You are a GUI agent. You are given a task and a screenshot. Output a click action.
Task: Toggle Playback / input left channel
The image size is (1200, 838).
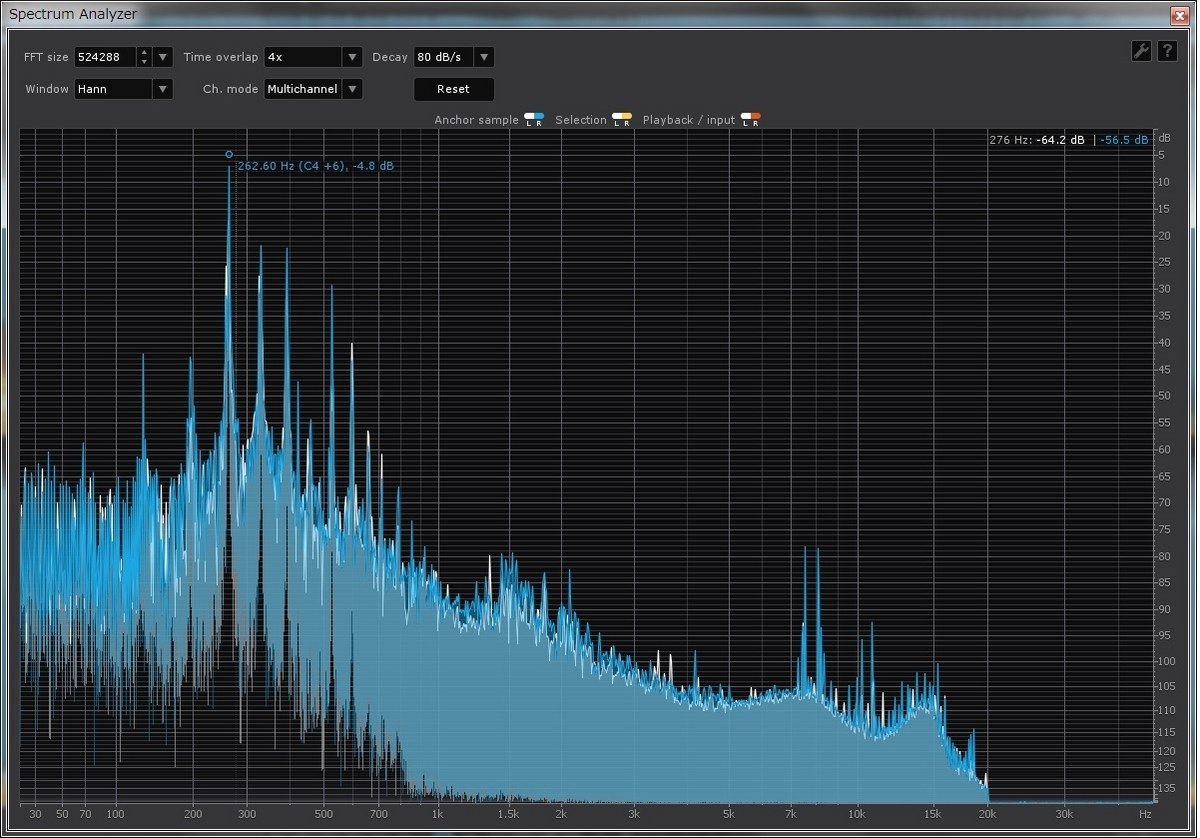[745, 120]
